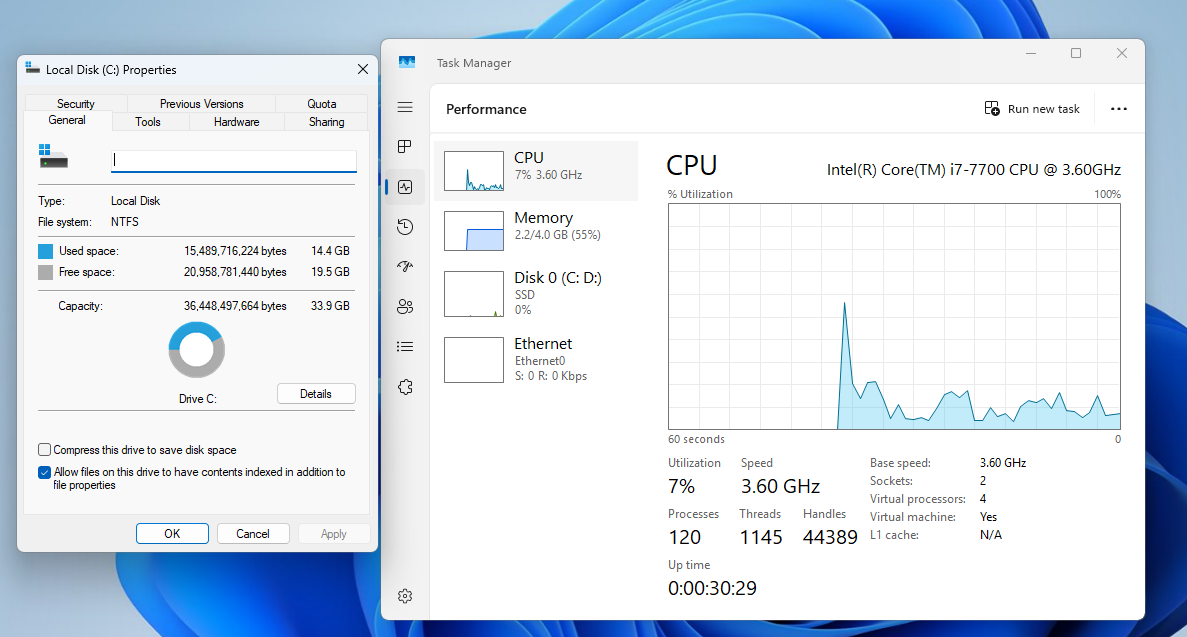Open the Processes page icon in Task Manager
This screenshot has height=637, width=1187.
[405, 146]
